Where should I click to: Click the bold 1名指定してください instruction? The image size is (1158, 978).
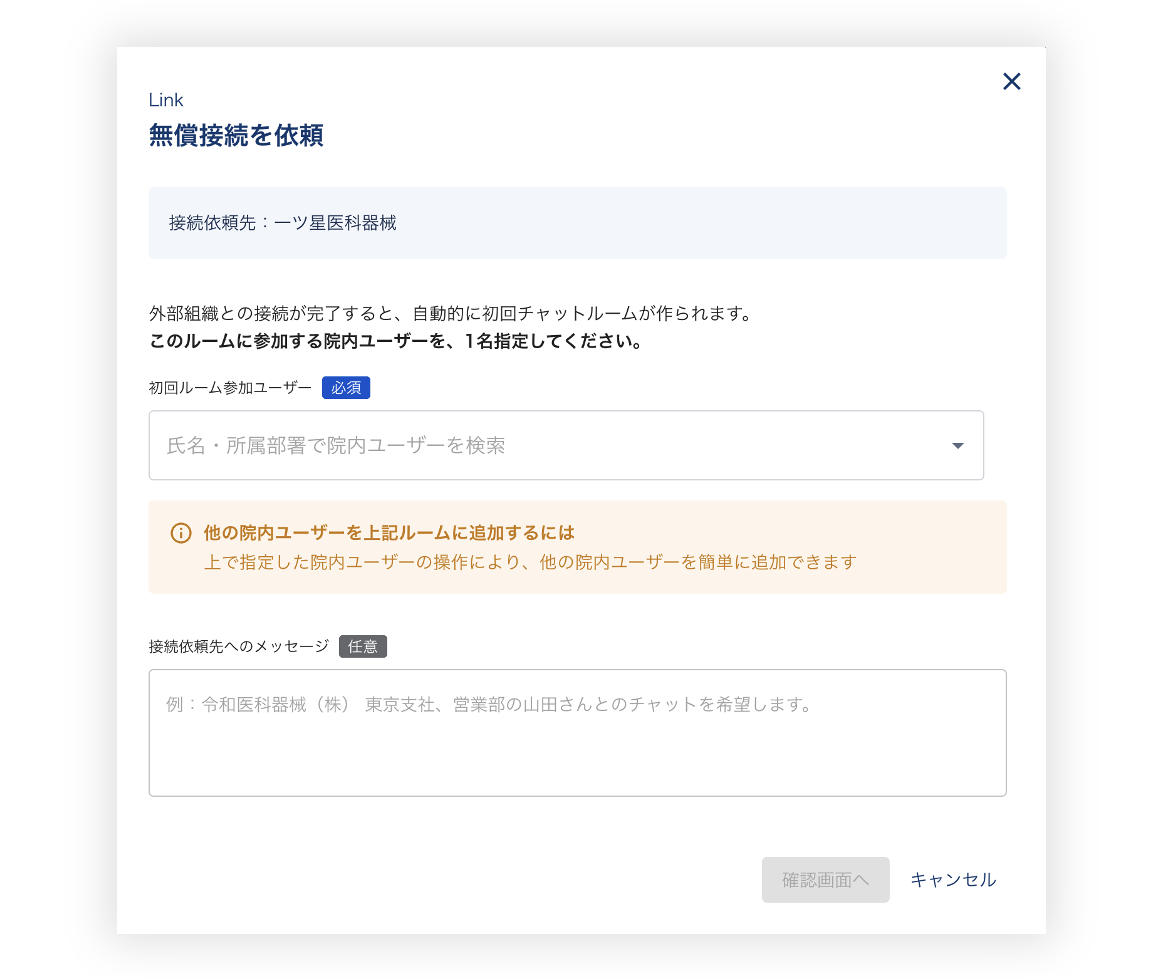click(x=395, y=342)
